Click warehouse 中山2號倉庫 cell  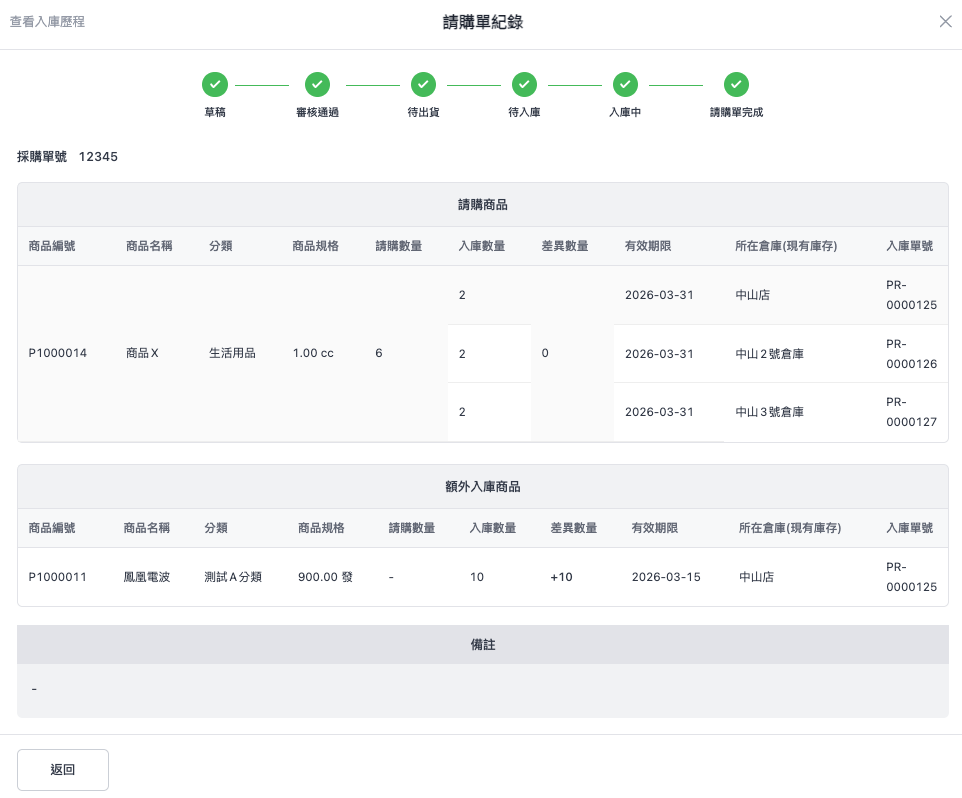click(769, 354)
